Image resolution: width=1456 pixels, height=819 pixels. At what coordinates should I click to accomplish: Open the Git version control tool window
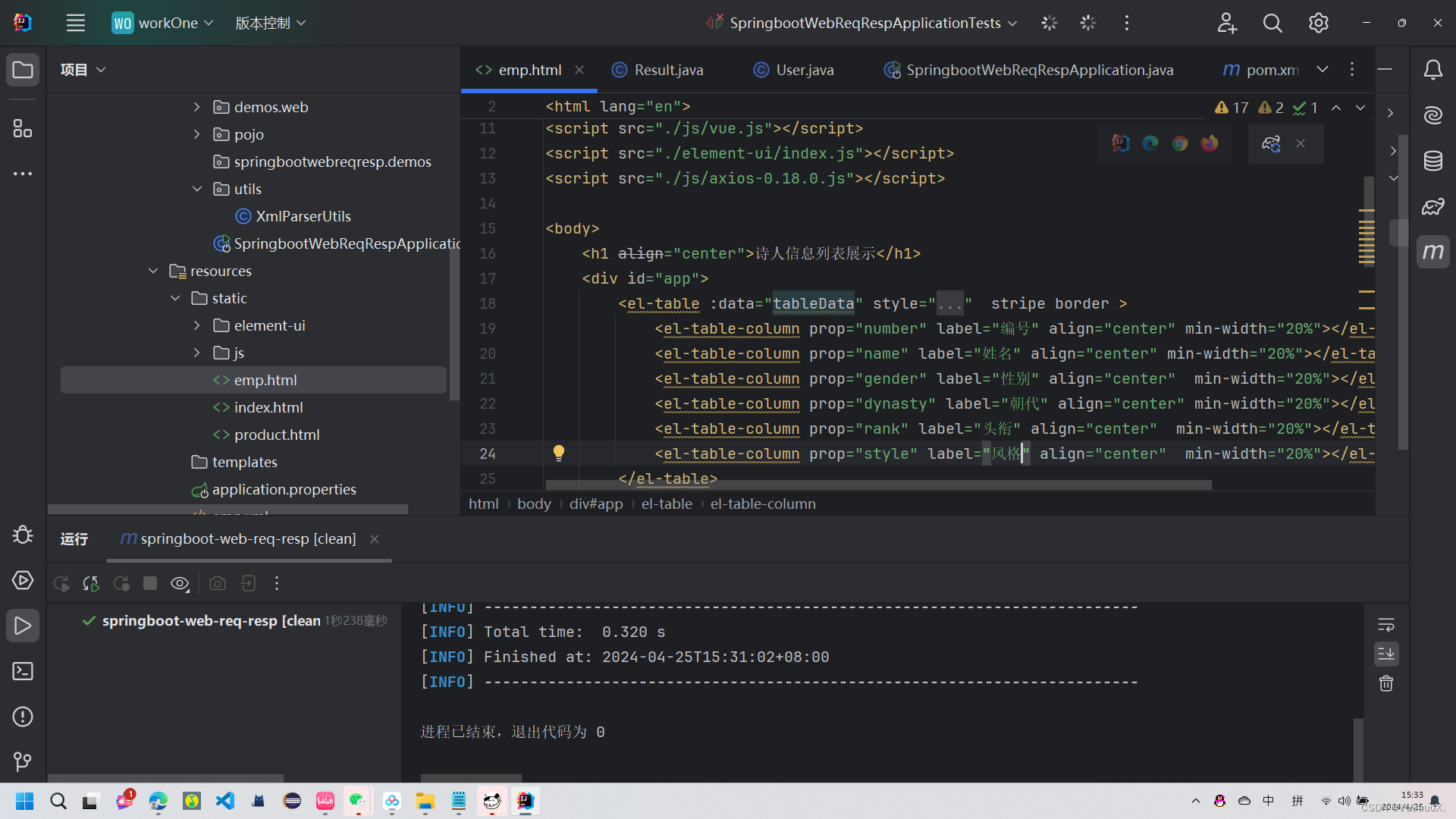[x=23, y=761]
